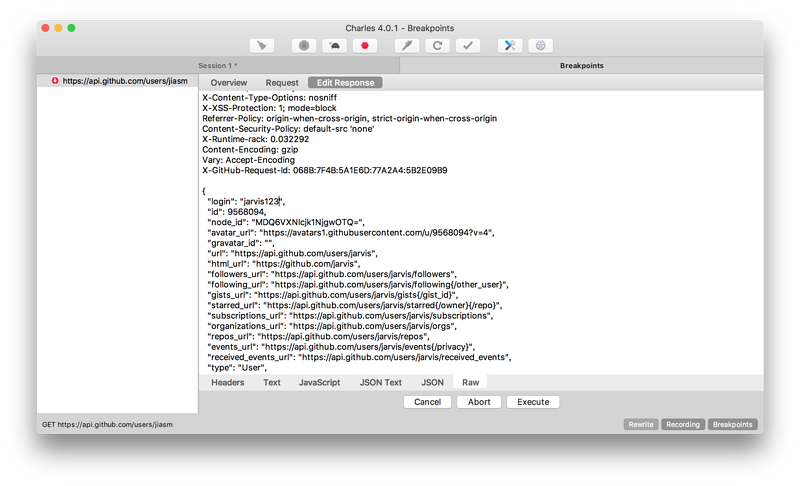Click the "starred_url" line
Viewport: 800px width, 486px height.
[x=355, y=305]
